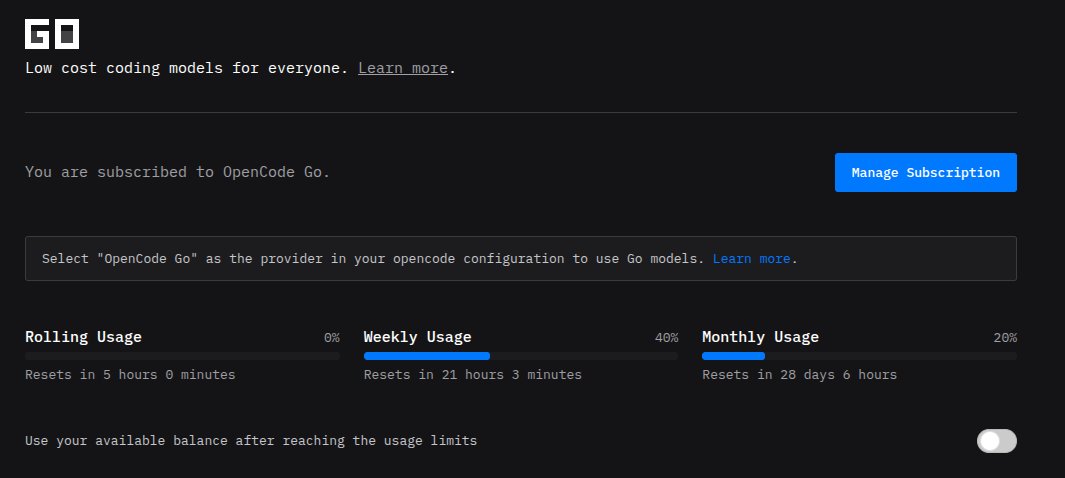
Task: Click 'Resets in 5 hours 0 minutes' text
Action: [130, 375]
